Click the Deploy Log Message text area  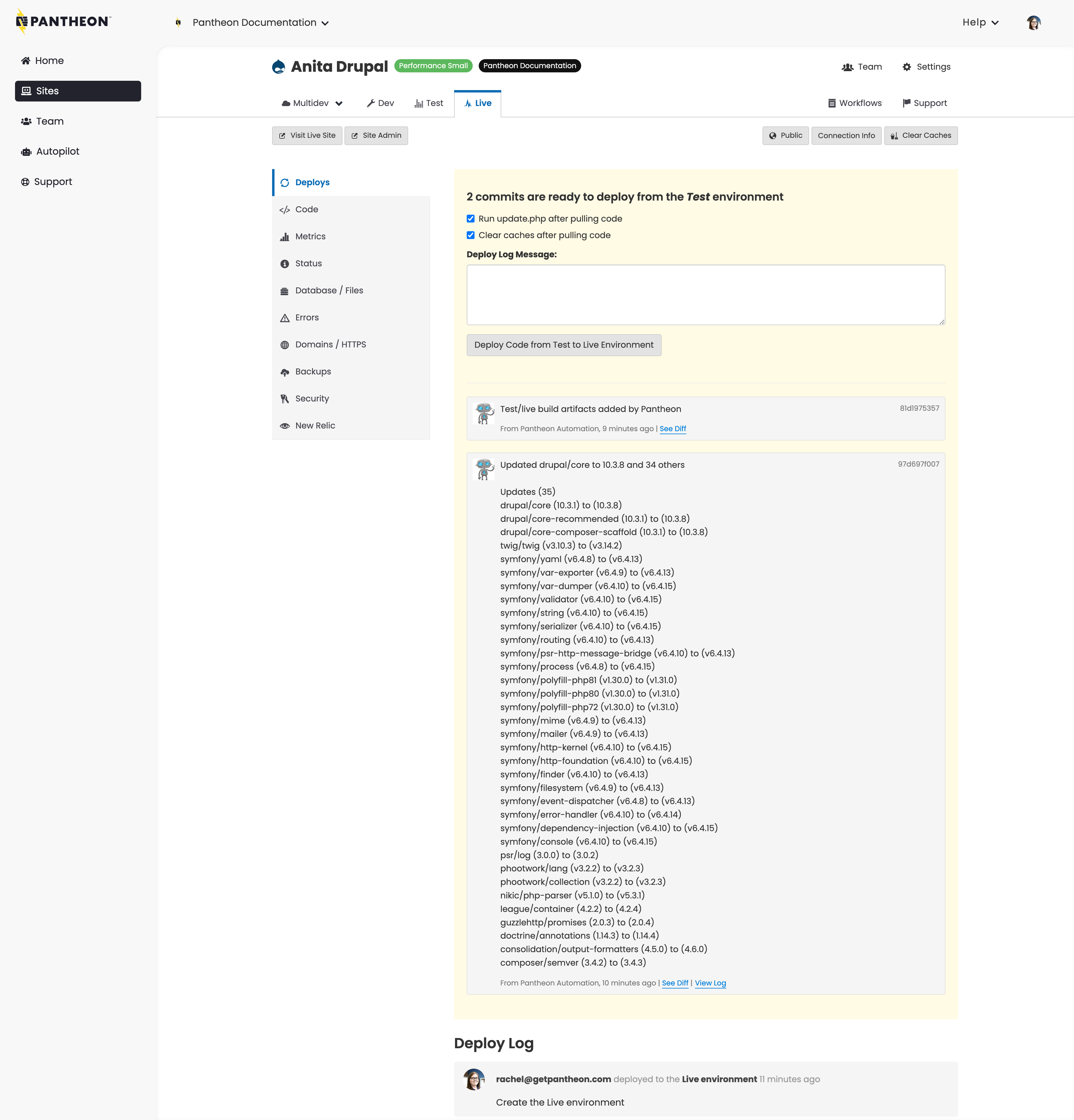pyautogui.click(x=705, y=294)
